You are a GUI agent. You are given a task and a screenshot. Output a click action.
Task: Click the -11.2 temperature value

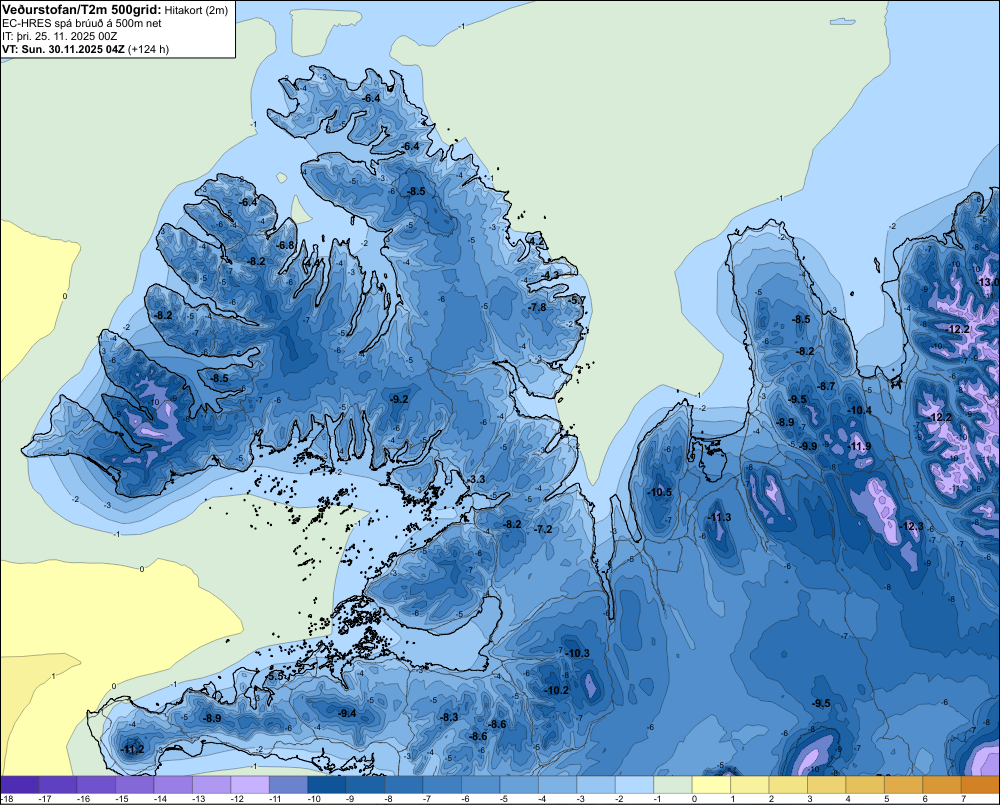pyautogui.click(x=133, y=750)
